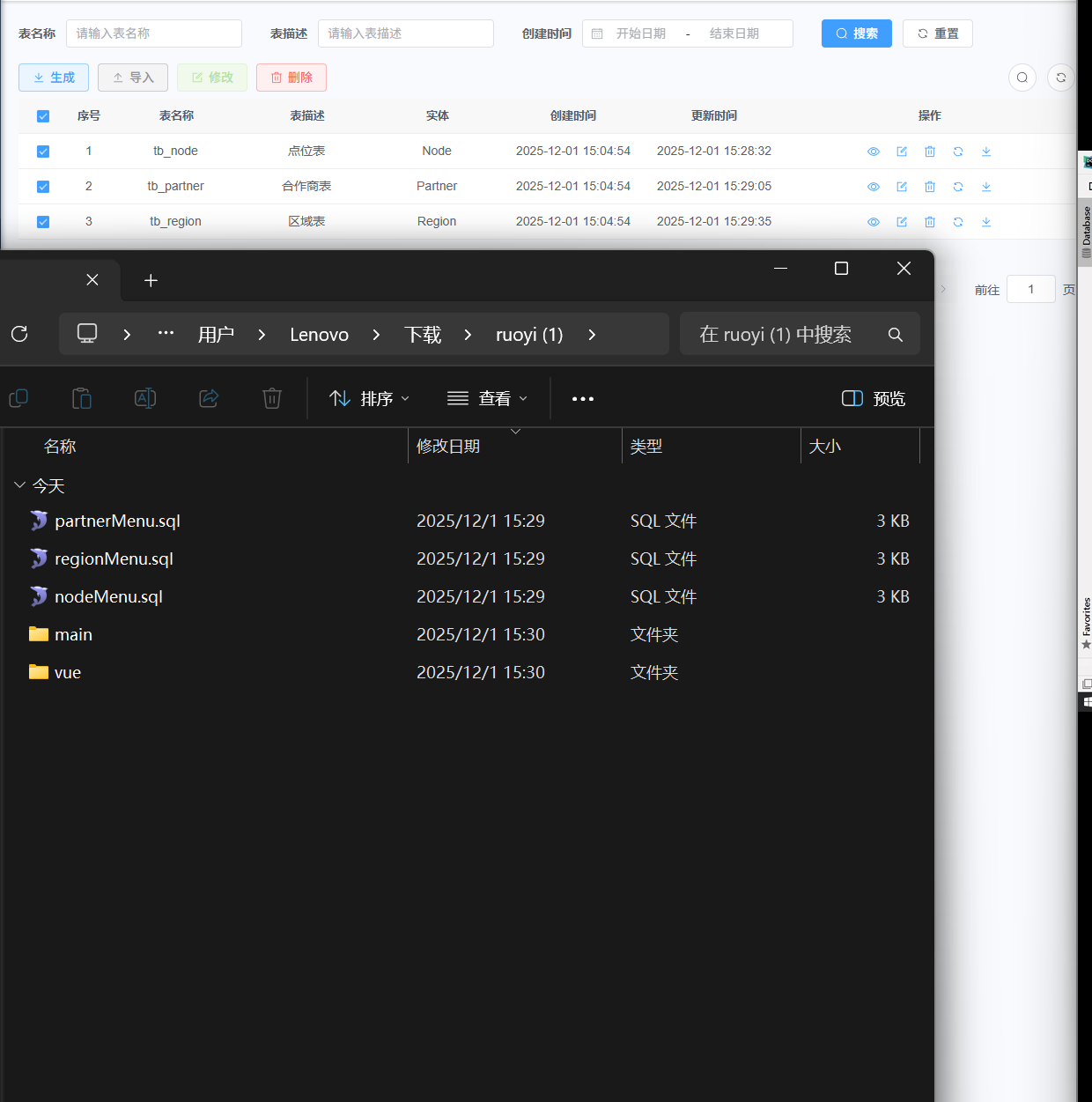Uncheck the tb_region row checkbox
Image resolution: width=1092 pixels, height=1102 pixels.
click(43, 222)
